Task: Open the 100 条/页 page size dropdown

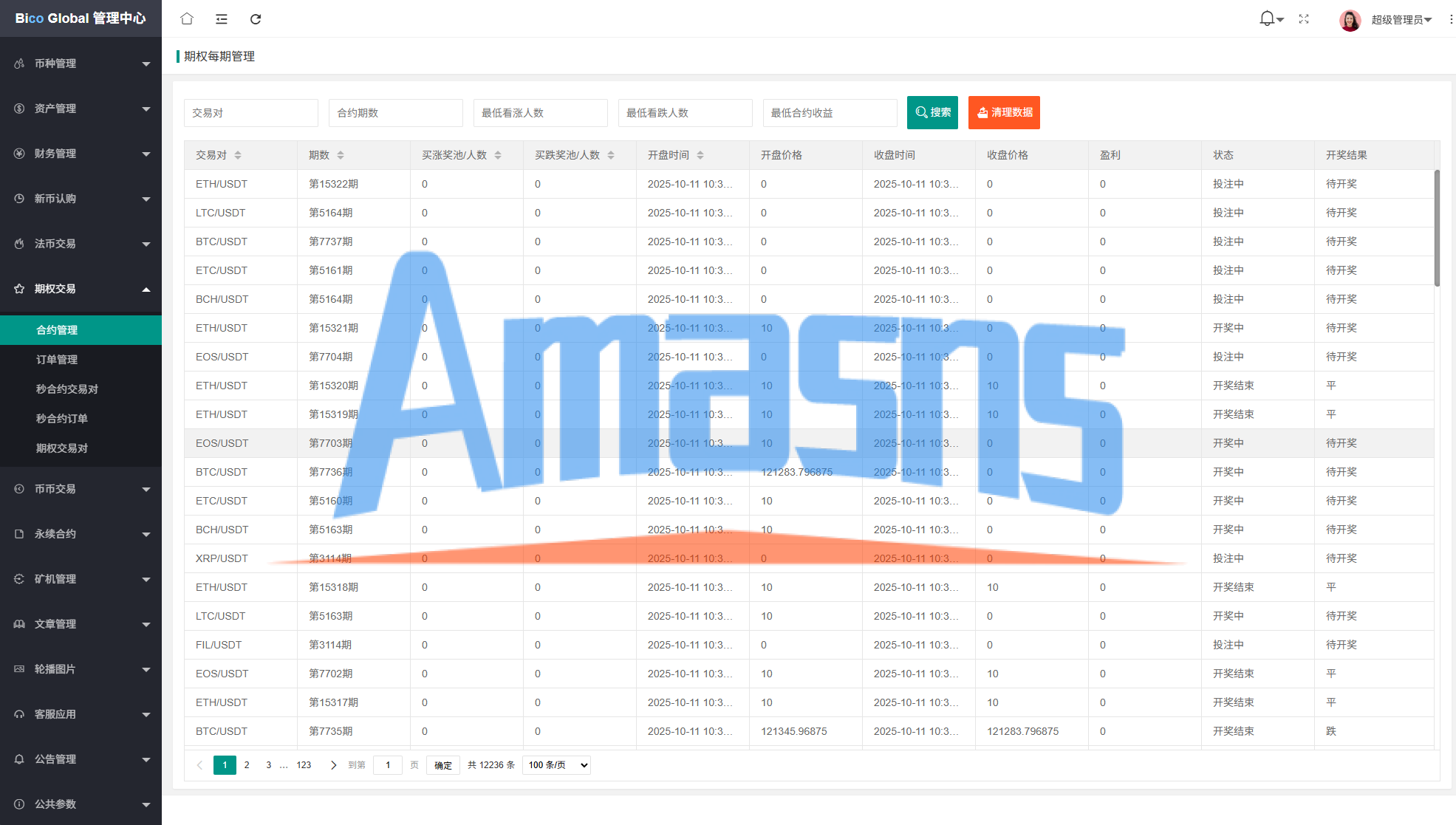Action: coord(556,765)
